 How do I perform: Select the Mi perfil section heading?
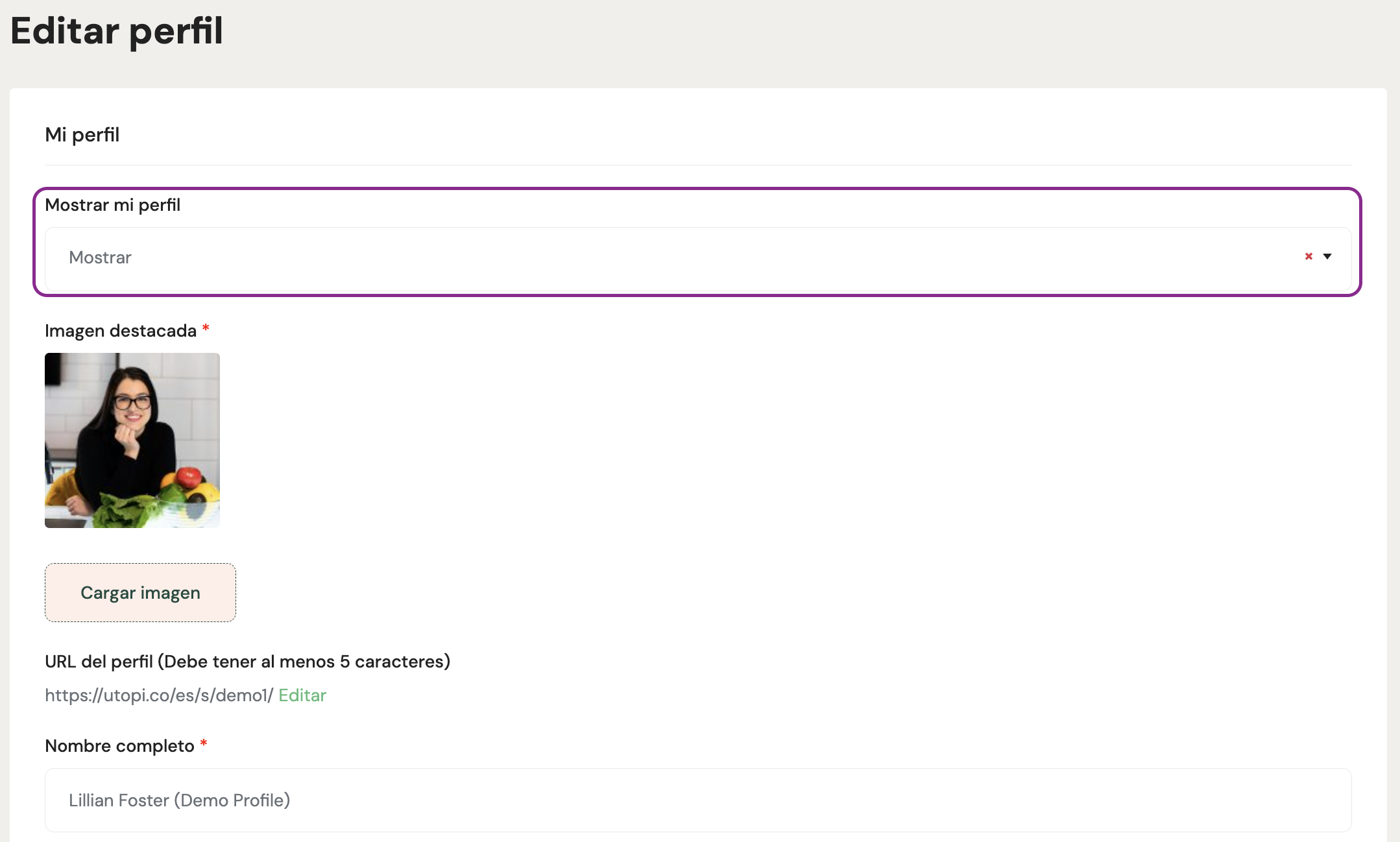pos(82,135)
